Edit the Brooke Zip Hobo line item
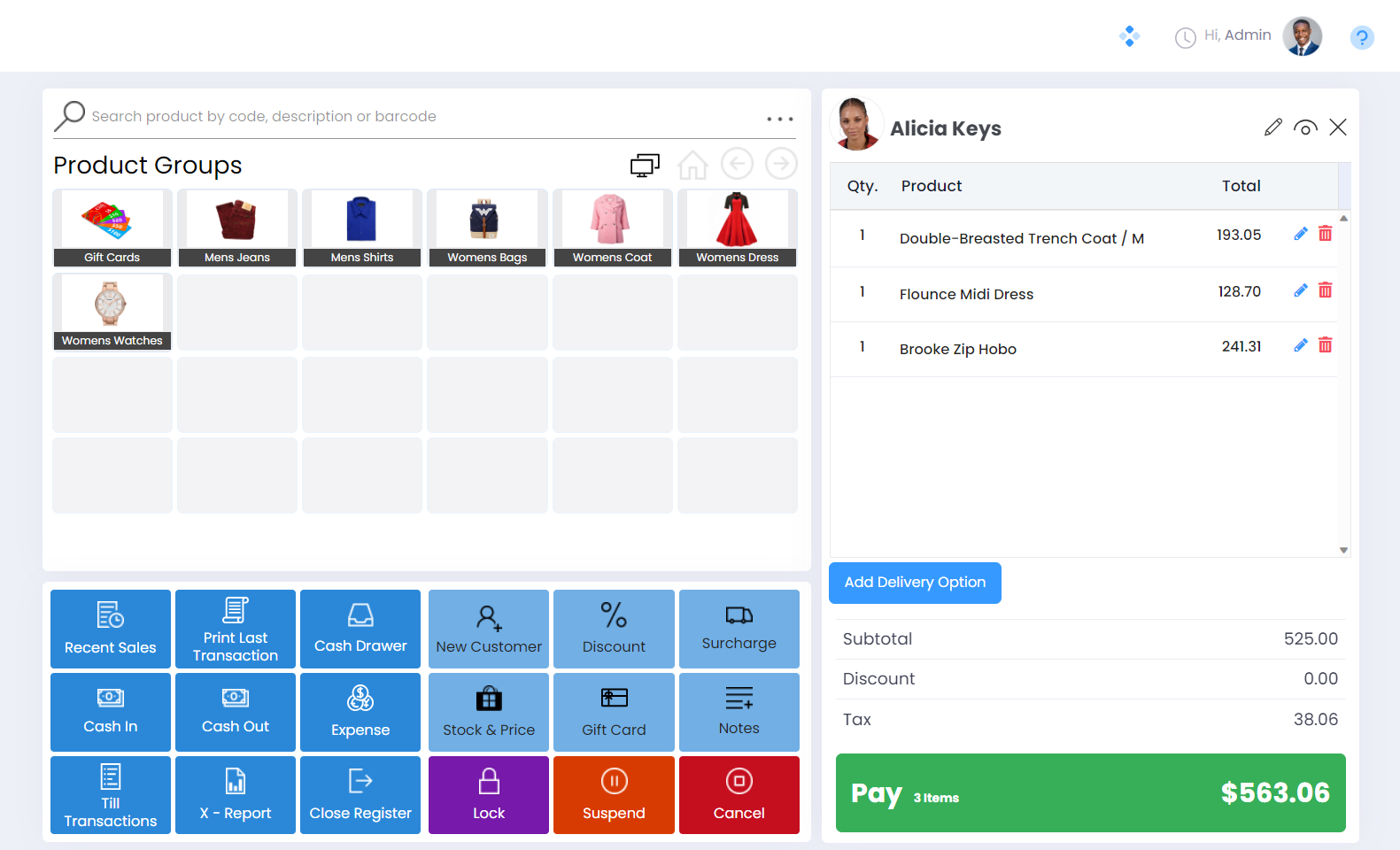The image size is (1400, 850). [1300, 345]
